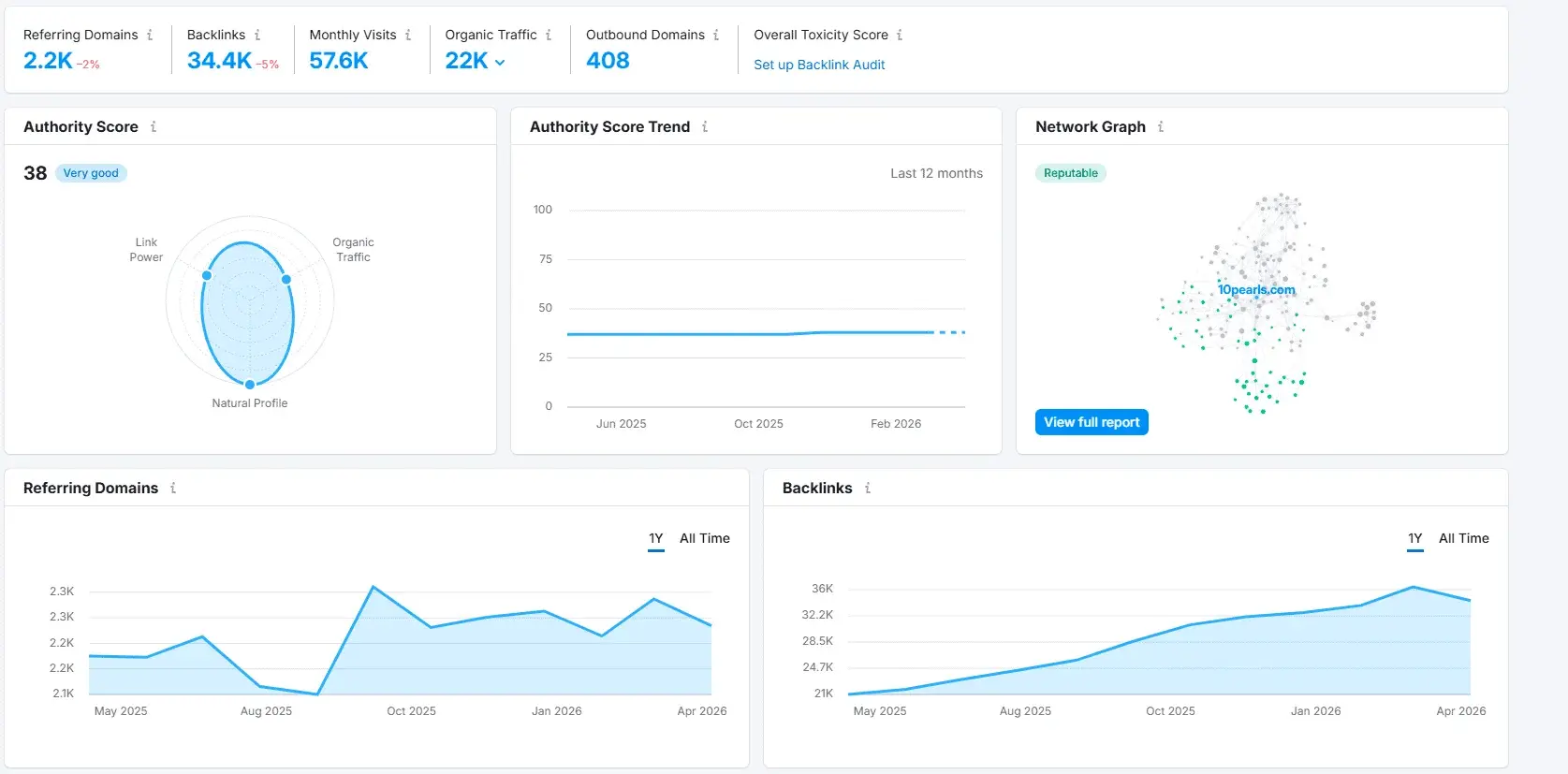This screenshot has height=774, width=1568.
Task: Click the Natural Profile point on radar chart
Action: pyautogui.click(x=250, y=384)
